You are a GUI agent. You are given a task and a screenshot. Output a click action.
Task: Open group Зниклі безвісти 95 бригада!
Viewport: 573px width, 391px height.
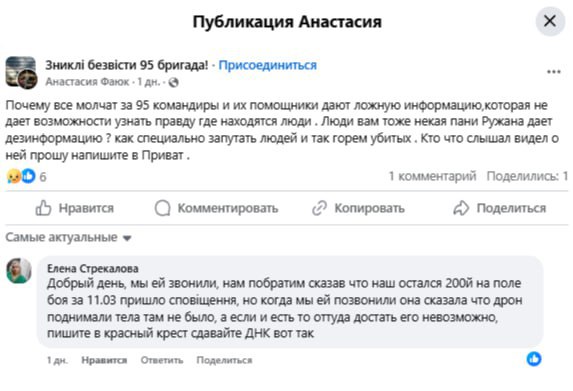coord(126,65)
